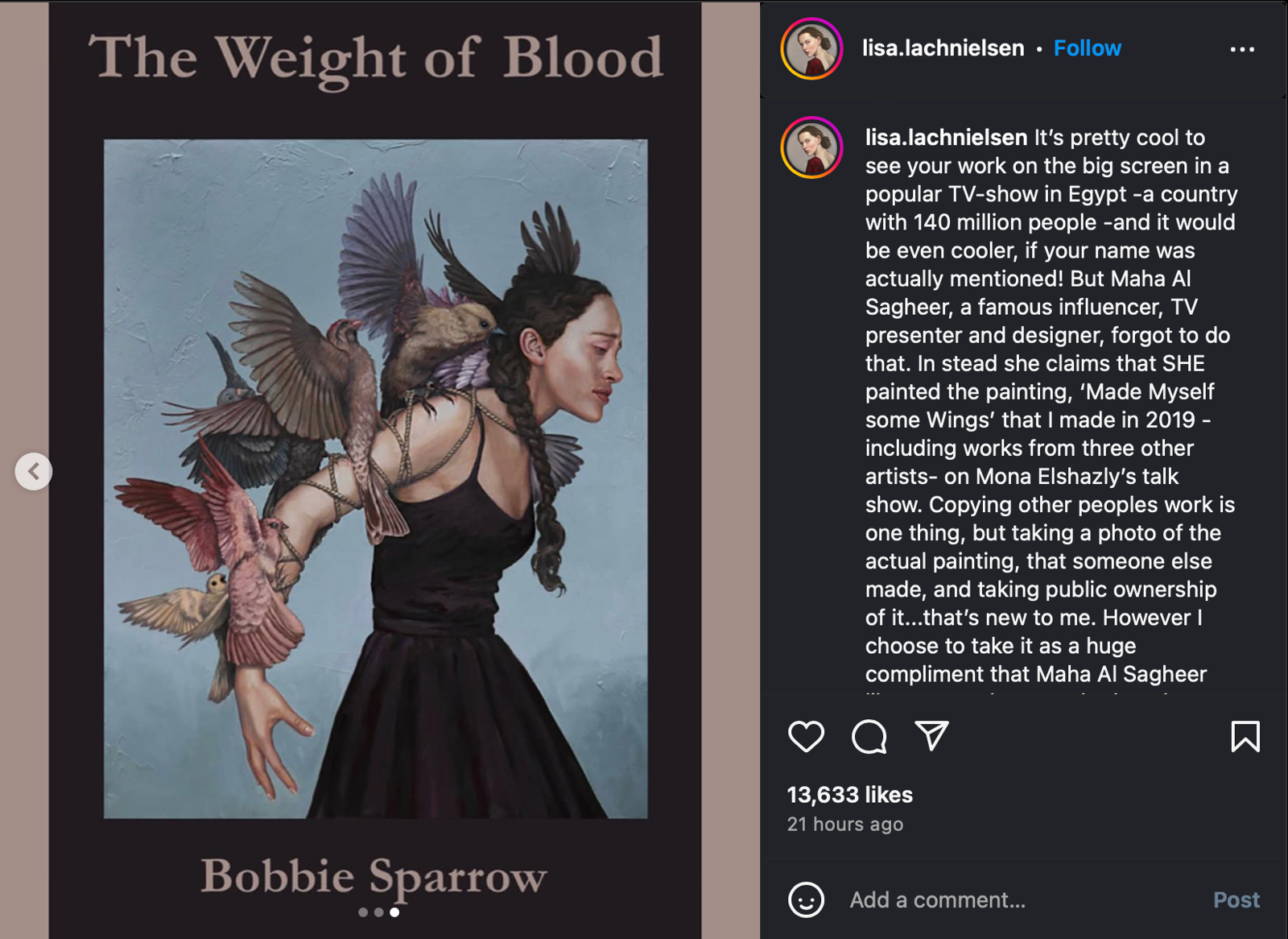Screen dimensions: 1288x939
Task: View the 13,633 likes list
Action: (849, 795)
